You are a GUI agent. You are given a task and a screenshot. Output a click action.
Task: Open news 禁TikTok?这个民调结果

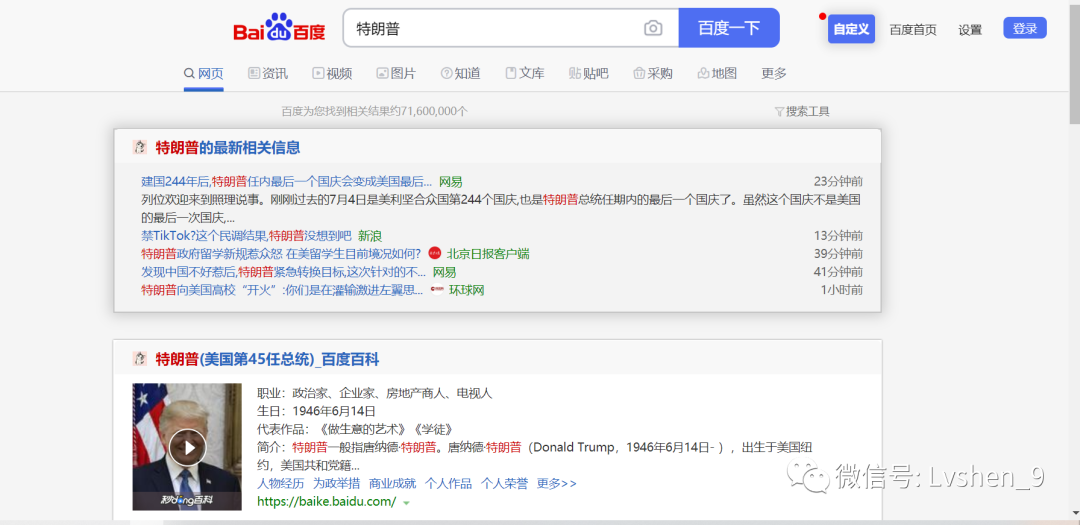click(x=247, y=236)
